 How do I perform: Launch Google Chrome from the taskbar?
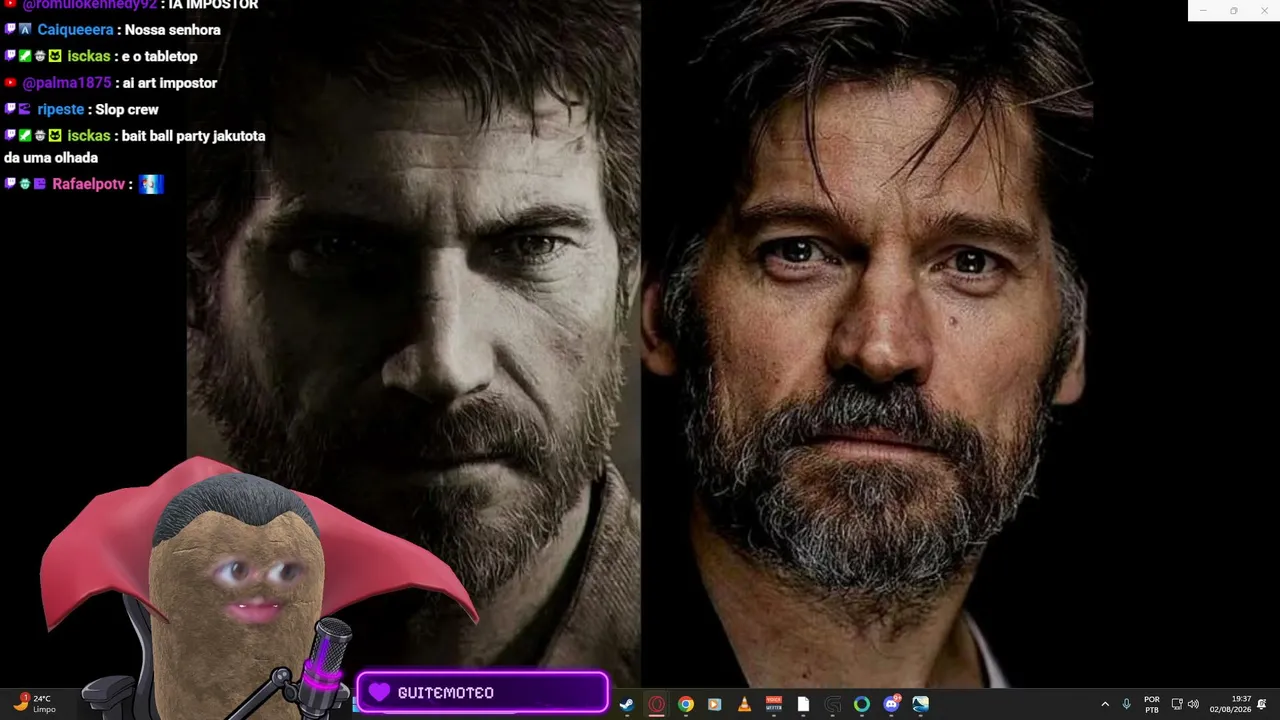coord(686,705)
